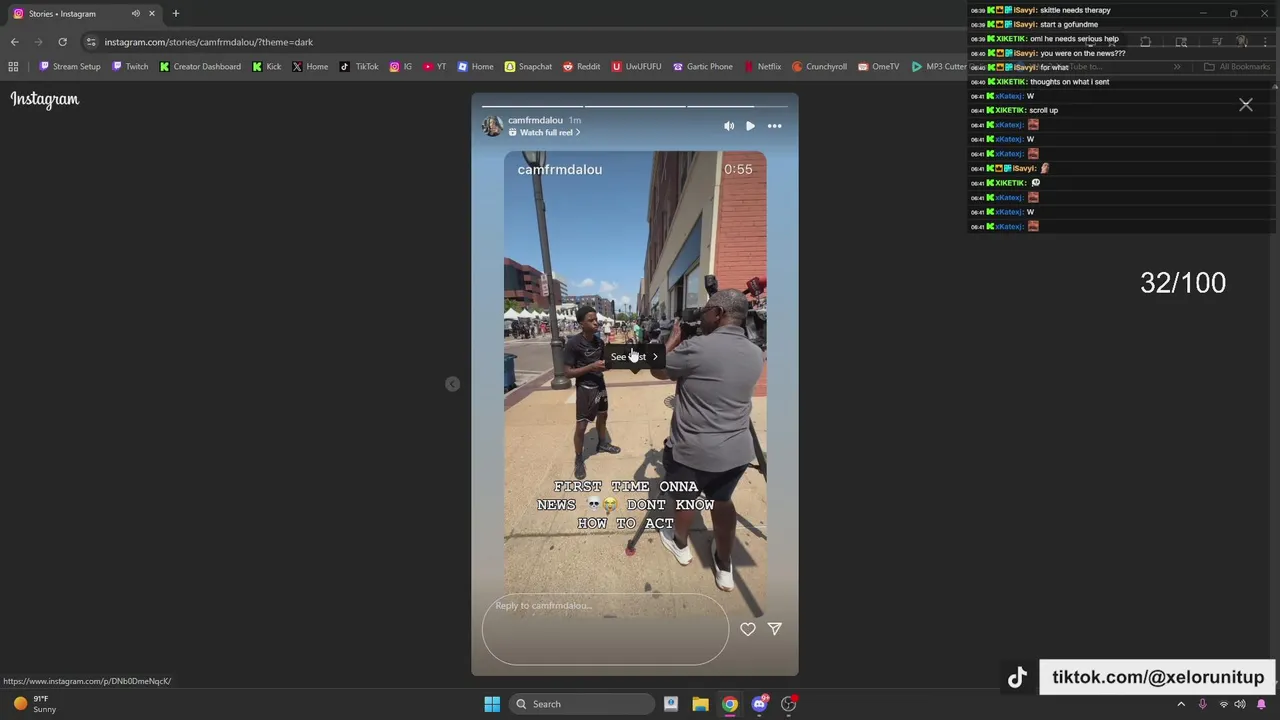The image size is (1280, 720).
Task: Open the Windows Start menu
Action: pyautogui.click(x=492, y=704)
